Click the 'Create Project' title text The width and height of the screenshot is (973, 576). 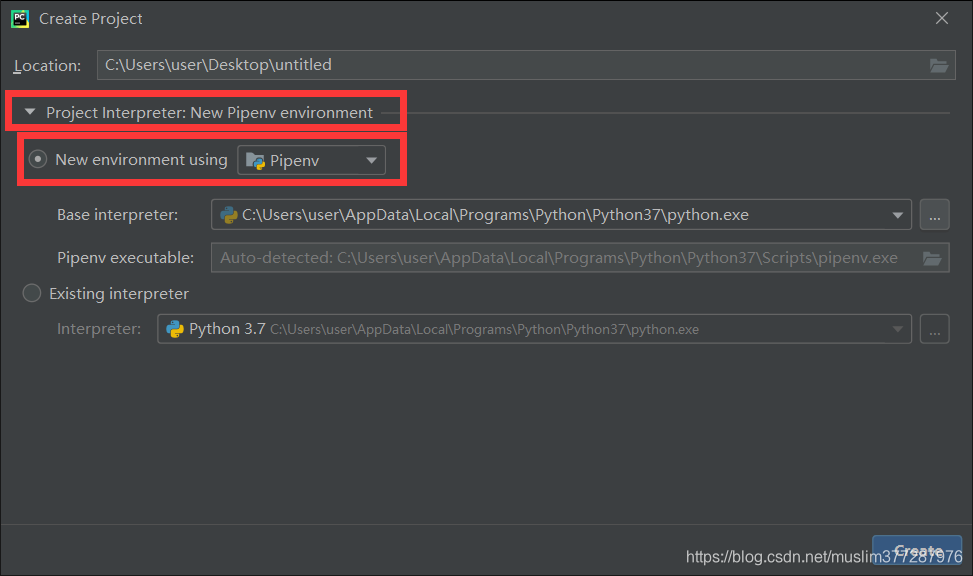click(x=91, y=19)
